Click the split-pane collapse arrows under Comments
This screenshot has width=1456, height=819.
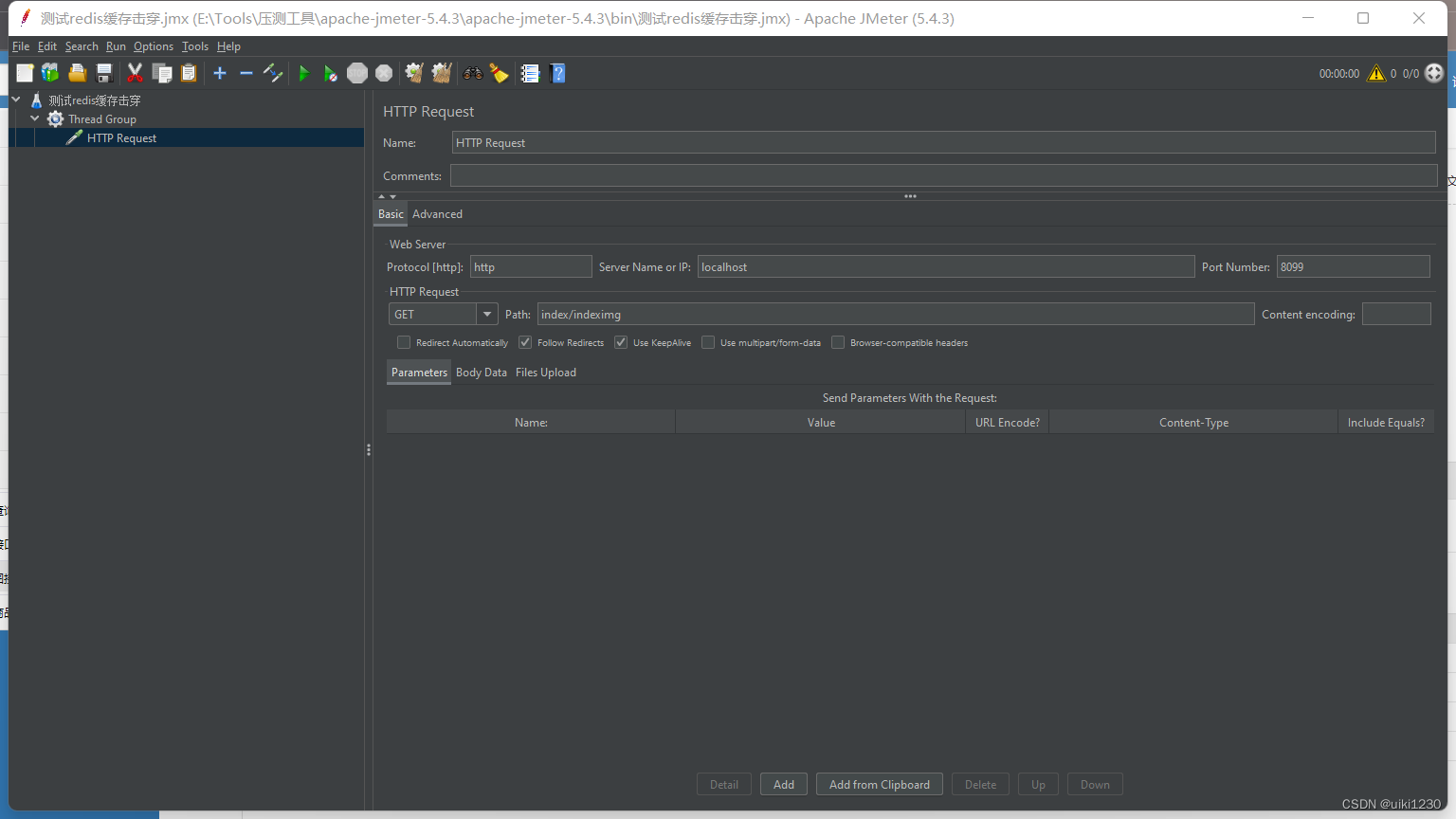[387, 196]
